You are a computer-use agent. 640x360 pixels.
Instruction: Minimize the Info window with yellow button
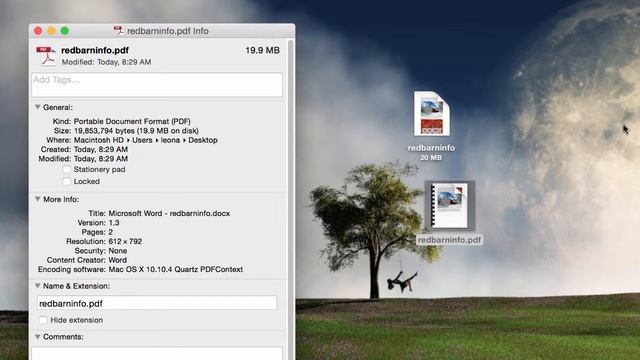click(51, 31)
